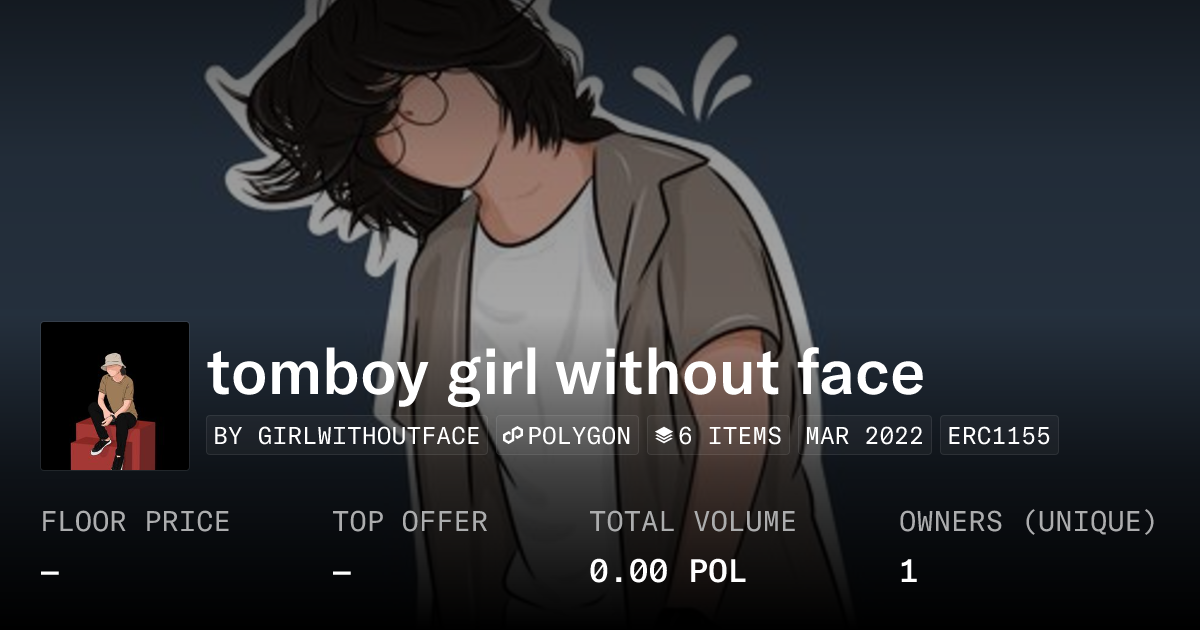This screenshot has height=630, width=1200.
Task: Click the OWNERS (UNIQUE) label
Action: tap(1028, 522)
